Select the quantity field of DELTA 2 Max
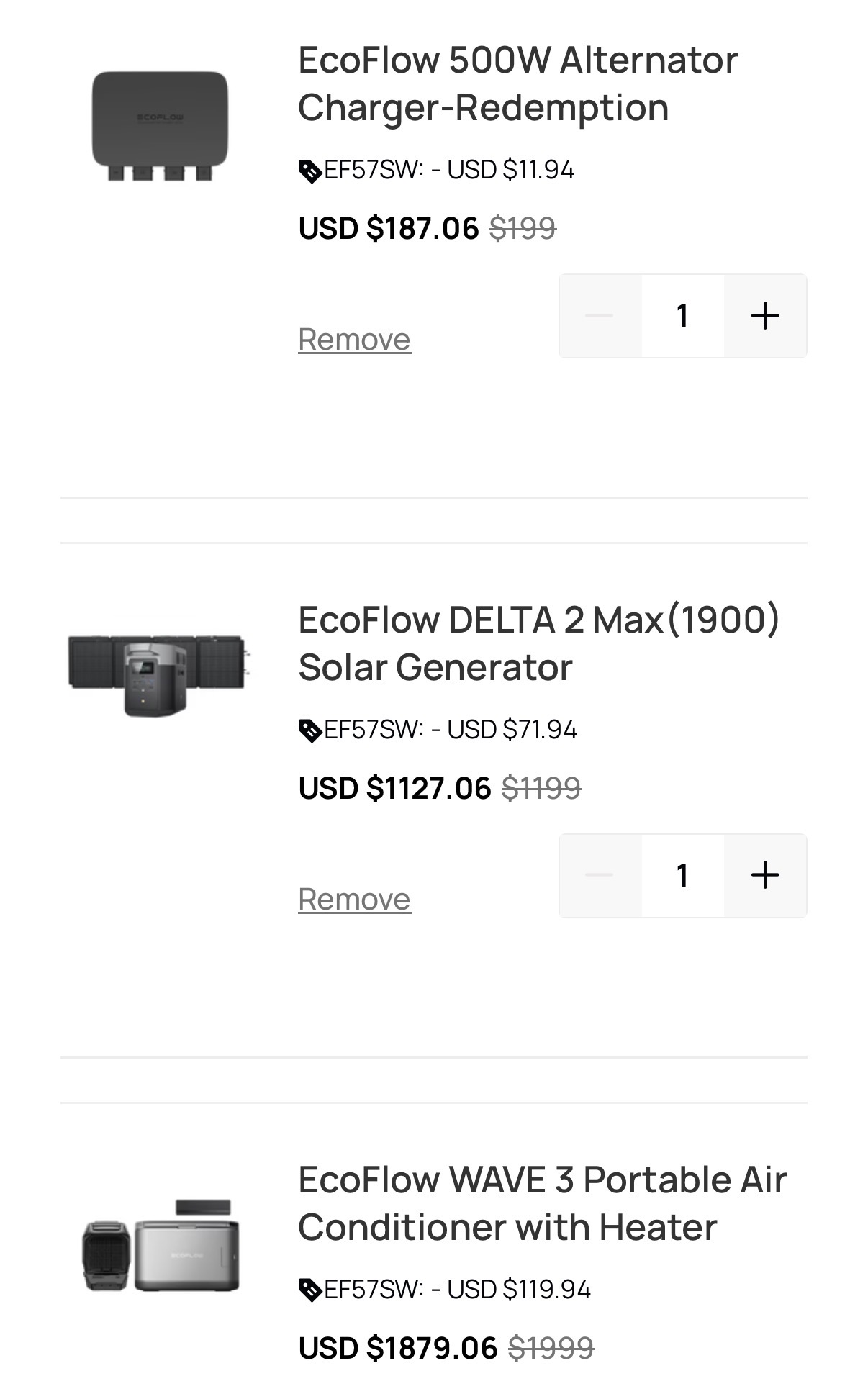The width and height of the screenshot is (868, 1376). tap(683, 876)
